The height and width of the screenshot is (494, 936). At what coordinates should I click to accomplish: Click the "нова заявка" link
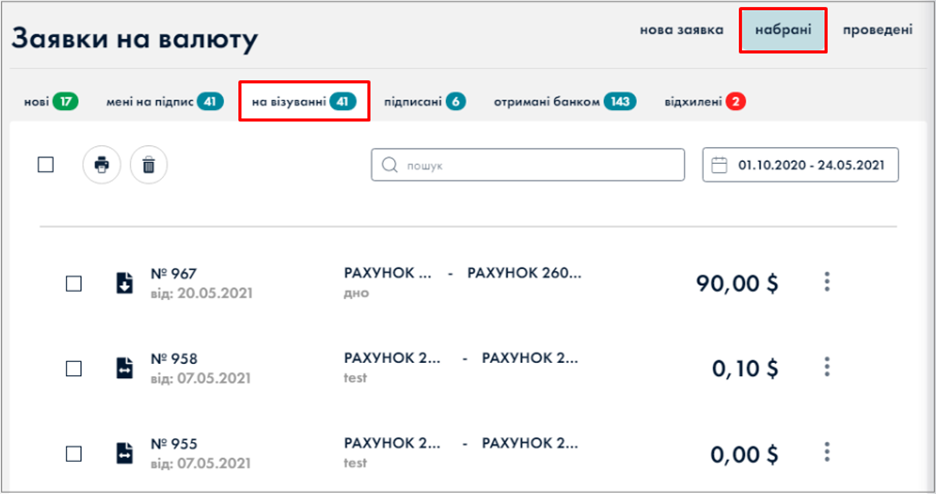click(681, 30)
